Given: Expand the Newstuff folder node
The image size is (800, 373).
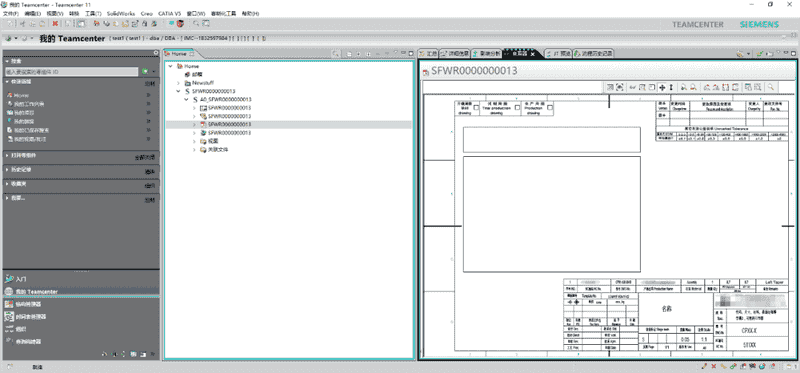Looking at the screenshot, I should pyautogui.click(x=178, y=83).
